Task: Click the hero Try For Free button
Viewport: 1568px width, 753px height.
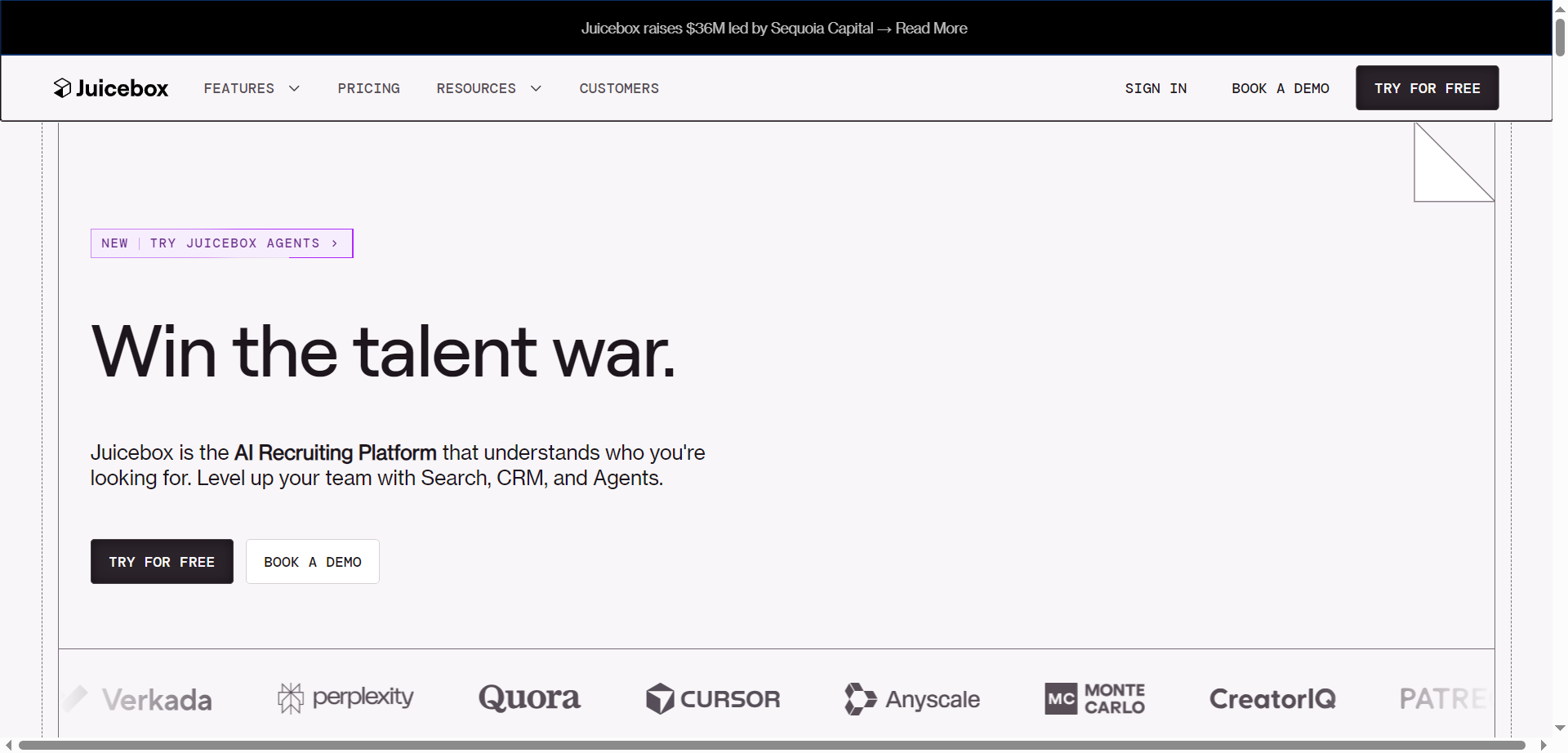Action: [x=162, y=561]
